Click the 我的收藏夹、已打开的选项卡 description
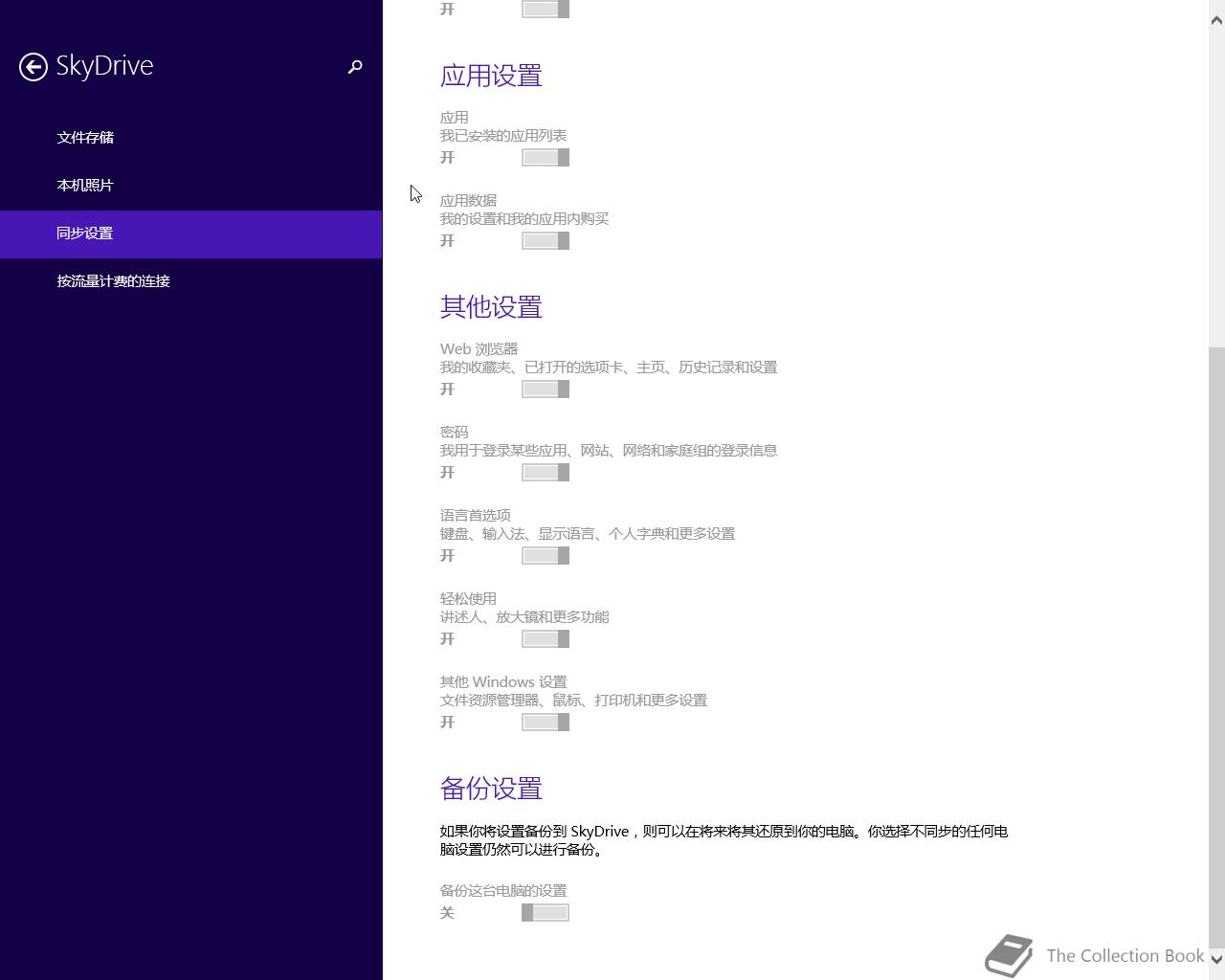1225x980 pixels. click(609, 367)
